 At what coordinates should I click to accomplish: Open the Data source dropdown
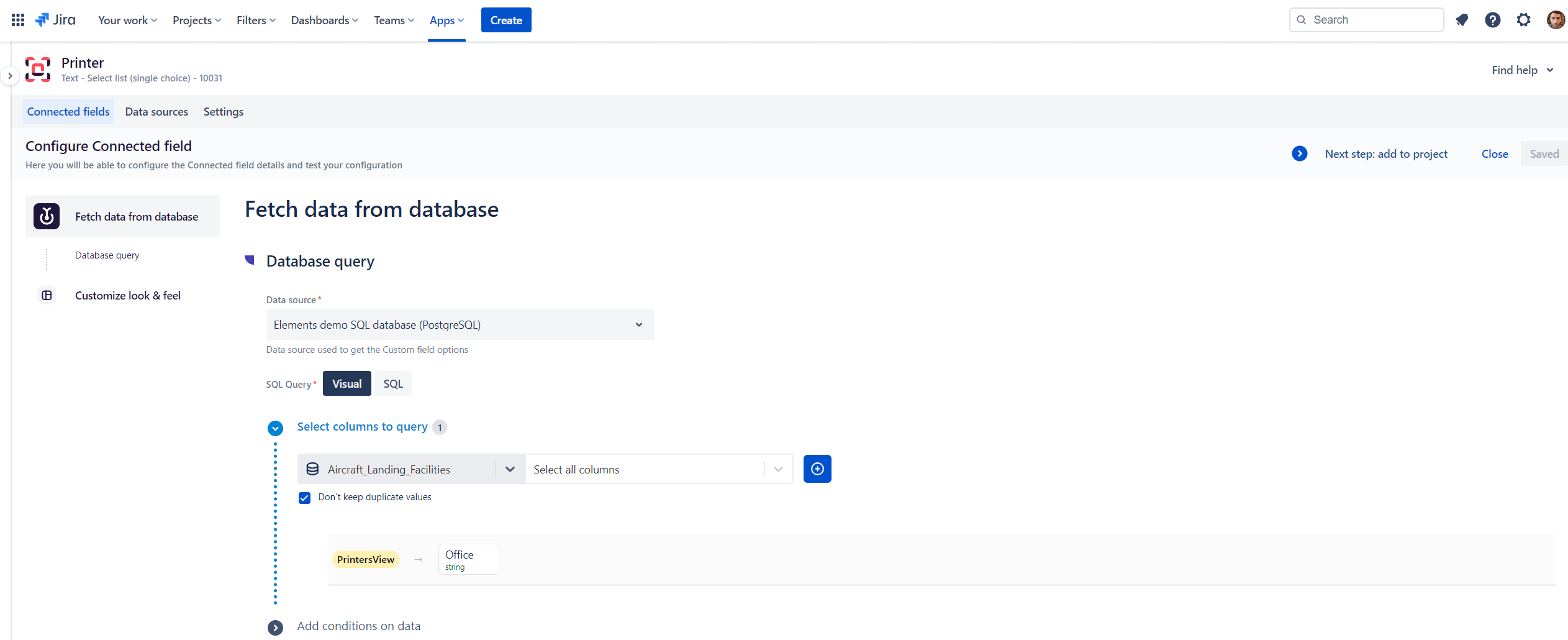460,325
